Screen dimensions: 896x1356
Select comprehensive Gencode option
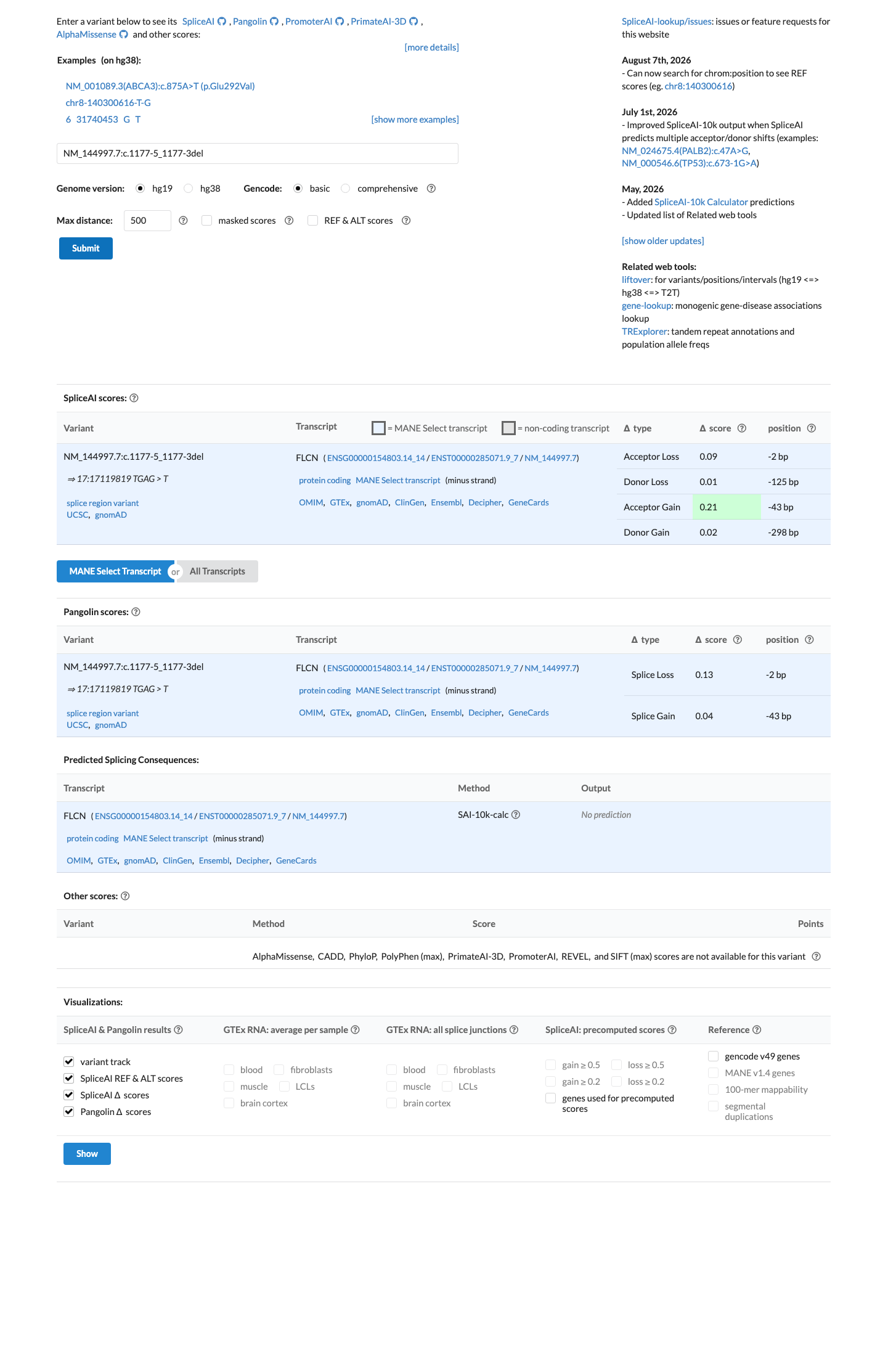346,189
